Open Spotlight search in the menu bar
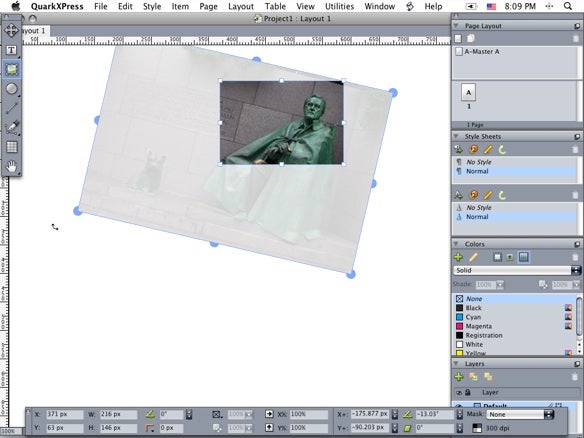 tap(568, 6)
